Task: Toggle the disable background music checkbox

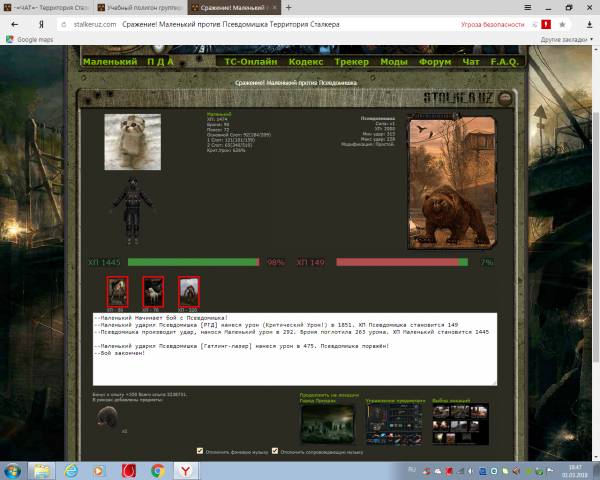Action: [201, 451]
